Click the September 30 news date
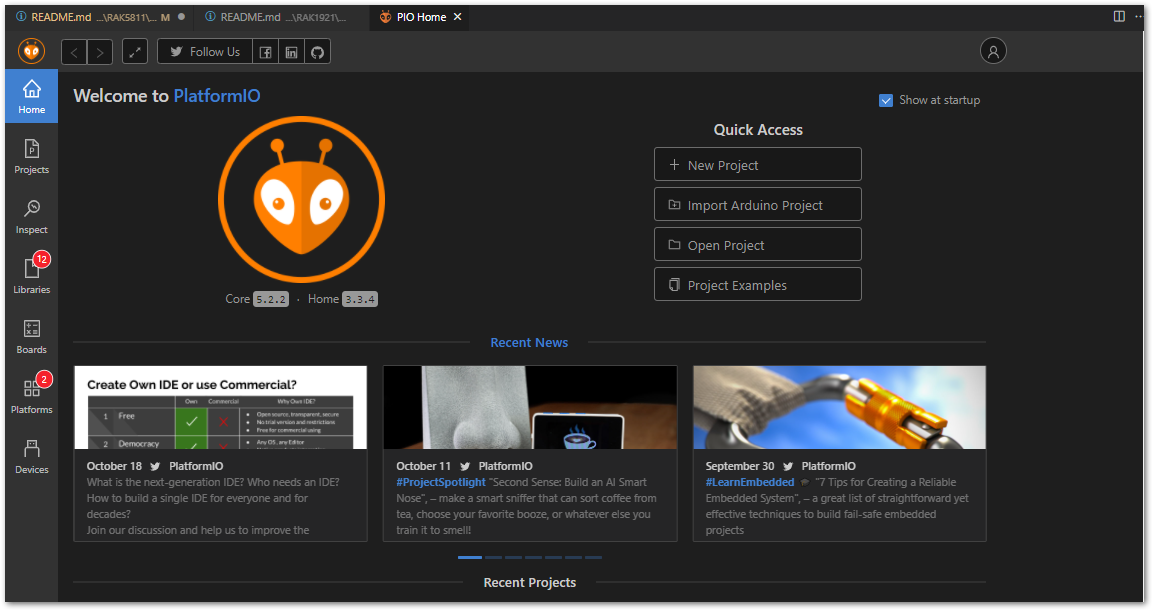 [x=740, y=466]
